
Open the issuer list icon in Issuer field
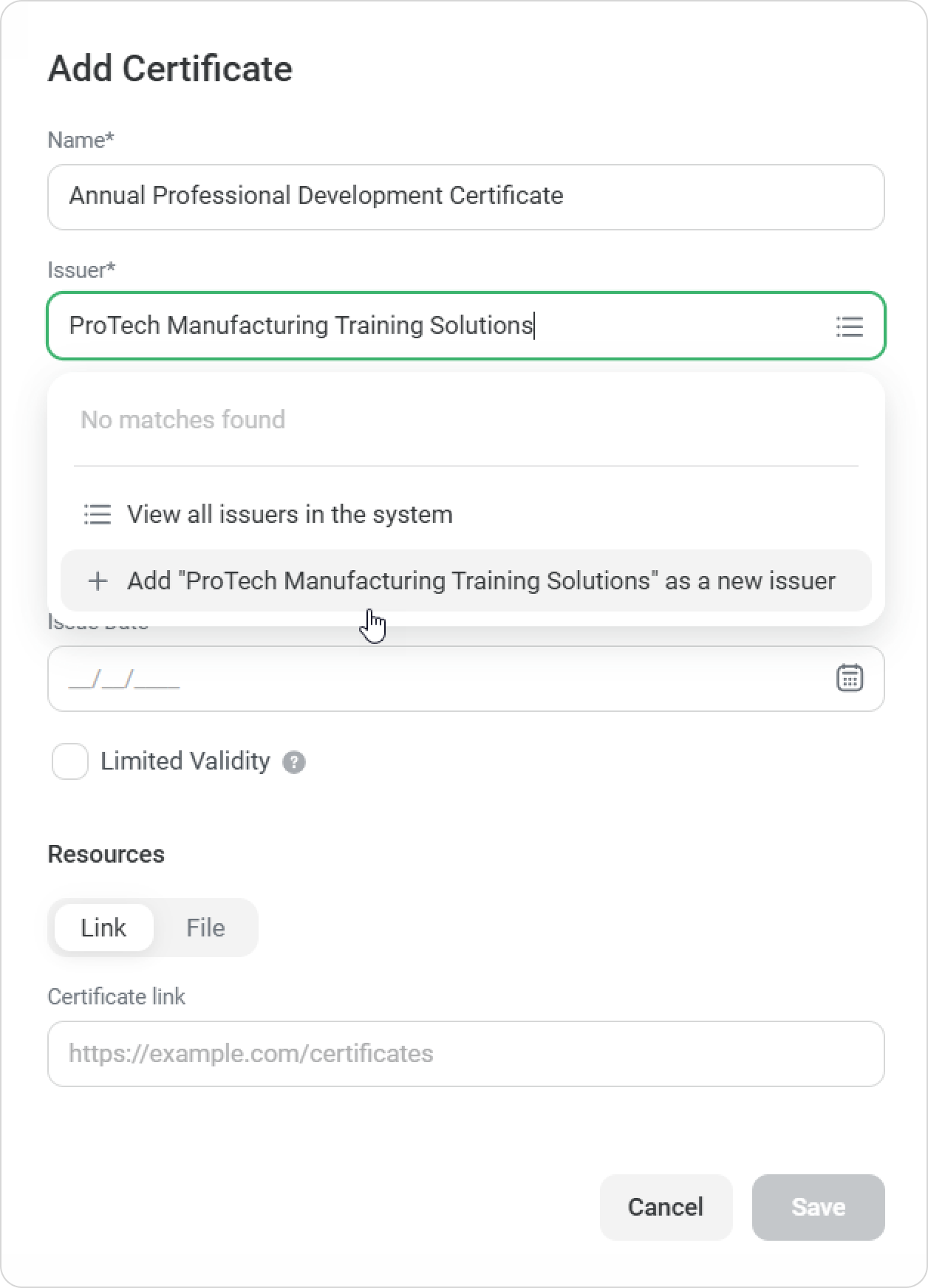tap(849, 326)
